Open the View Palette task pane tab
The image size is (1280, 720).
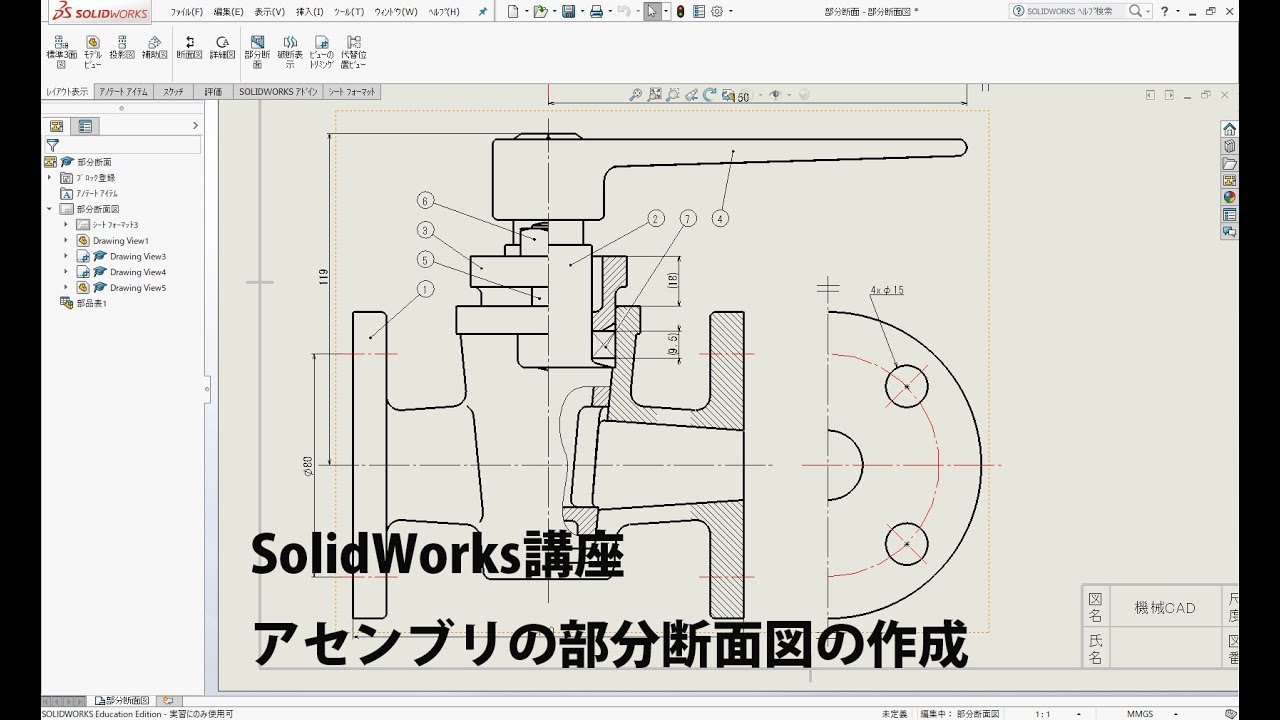point(1230,180)
